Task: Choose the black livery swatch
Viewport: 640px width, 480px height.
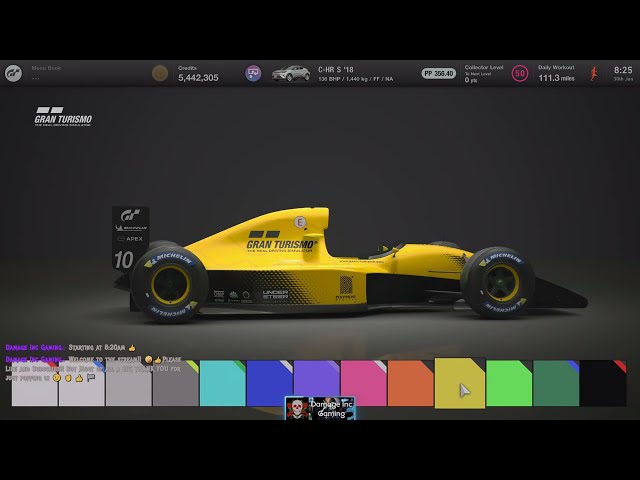Action: coord(603,383)
